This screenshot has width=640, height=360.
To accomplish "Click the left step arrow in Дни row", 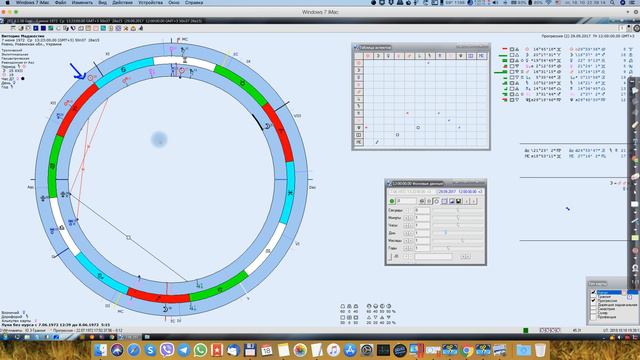I will (x=406, y=233).
